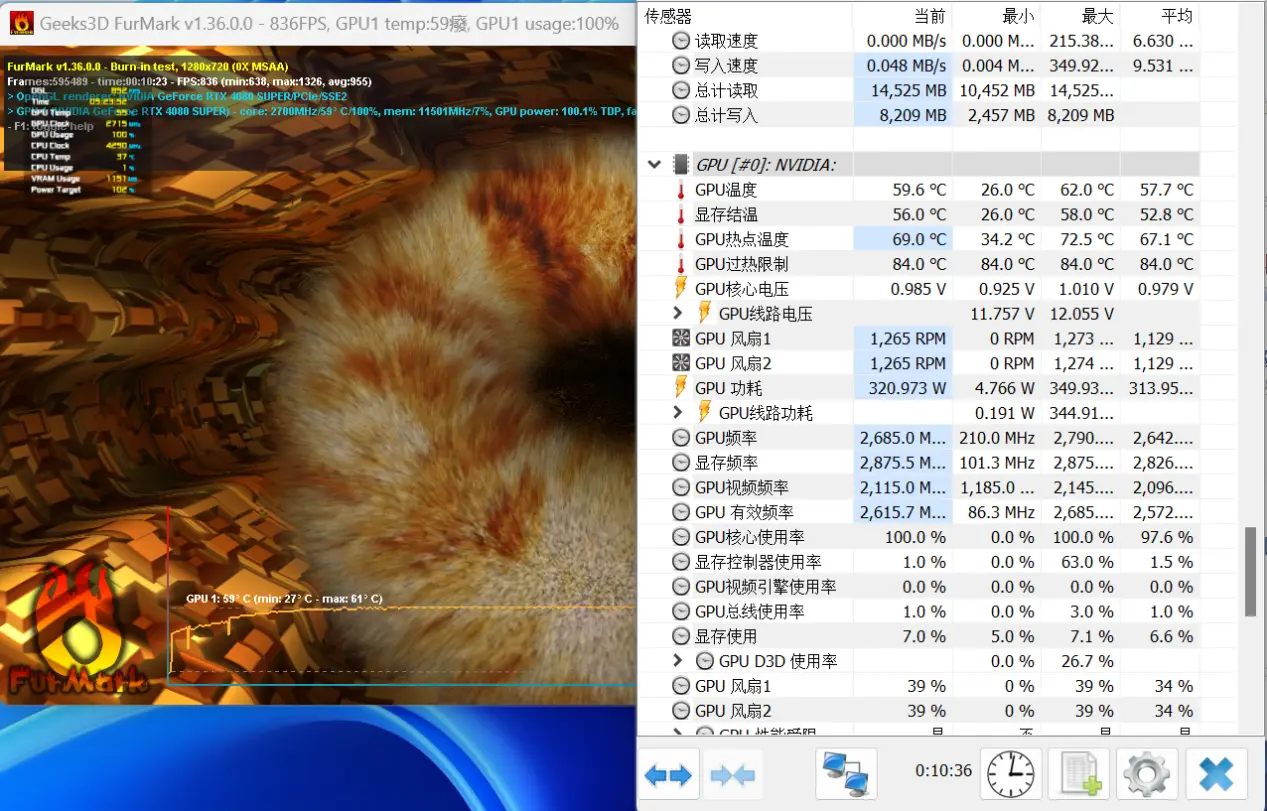The height and width of the screenshot is (811, 1267).
Task: Select the GPU 风扇1 fan icon
Action: click(x=681, y=338)
